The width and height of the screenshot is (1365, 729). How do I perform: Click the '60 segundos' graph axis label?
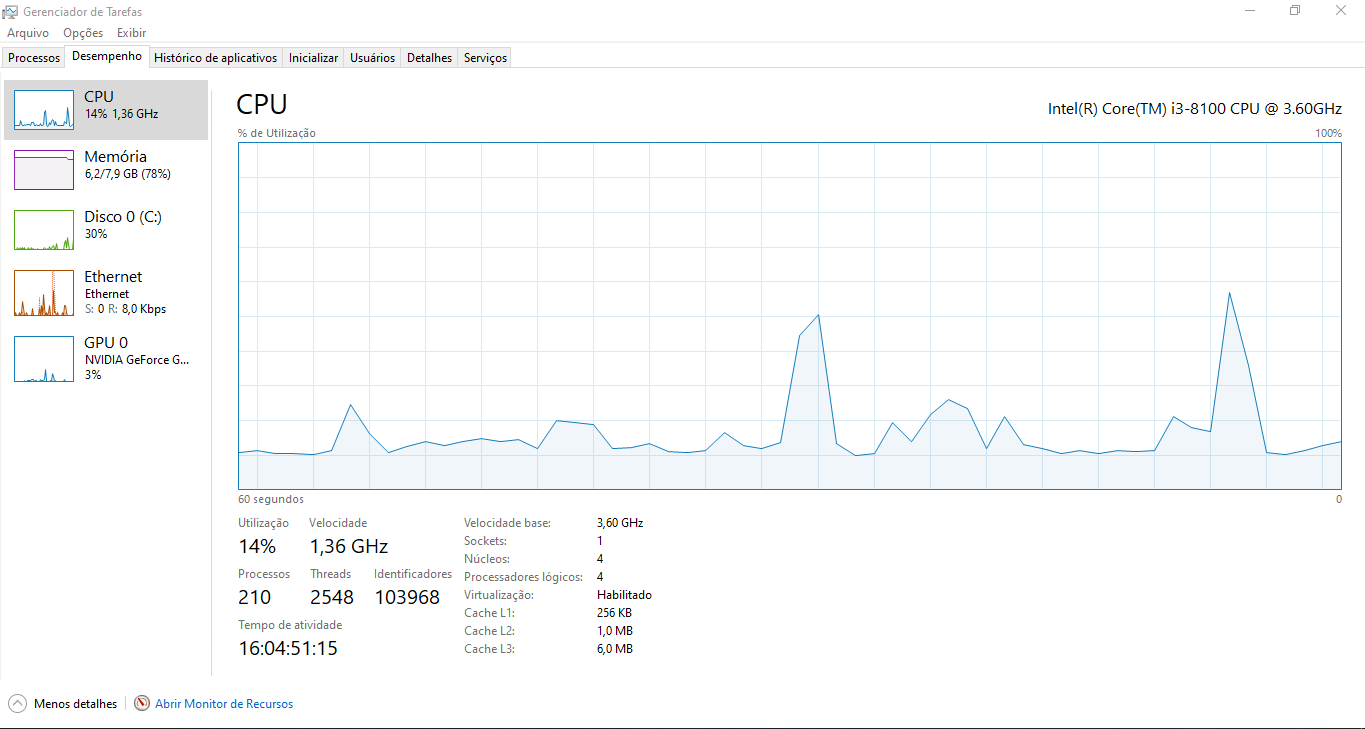point(271,499)
